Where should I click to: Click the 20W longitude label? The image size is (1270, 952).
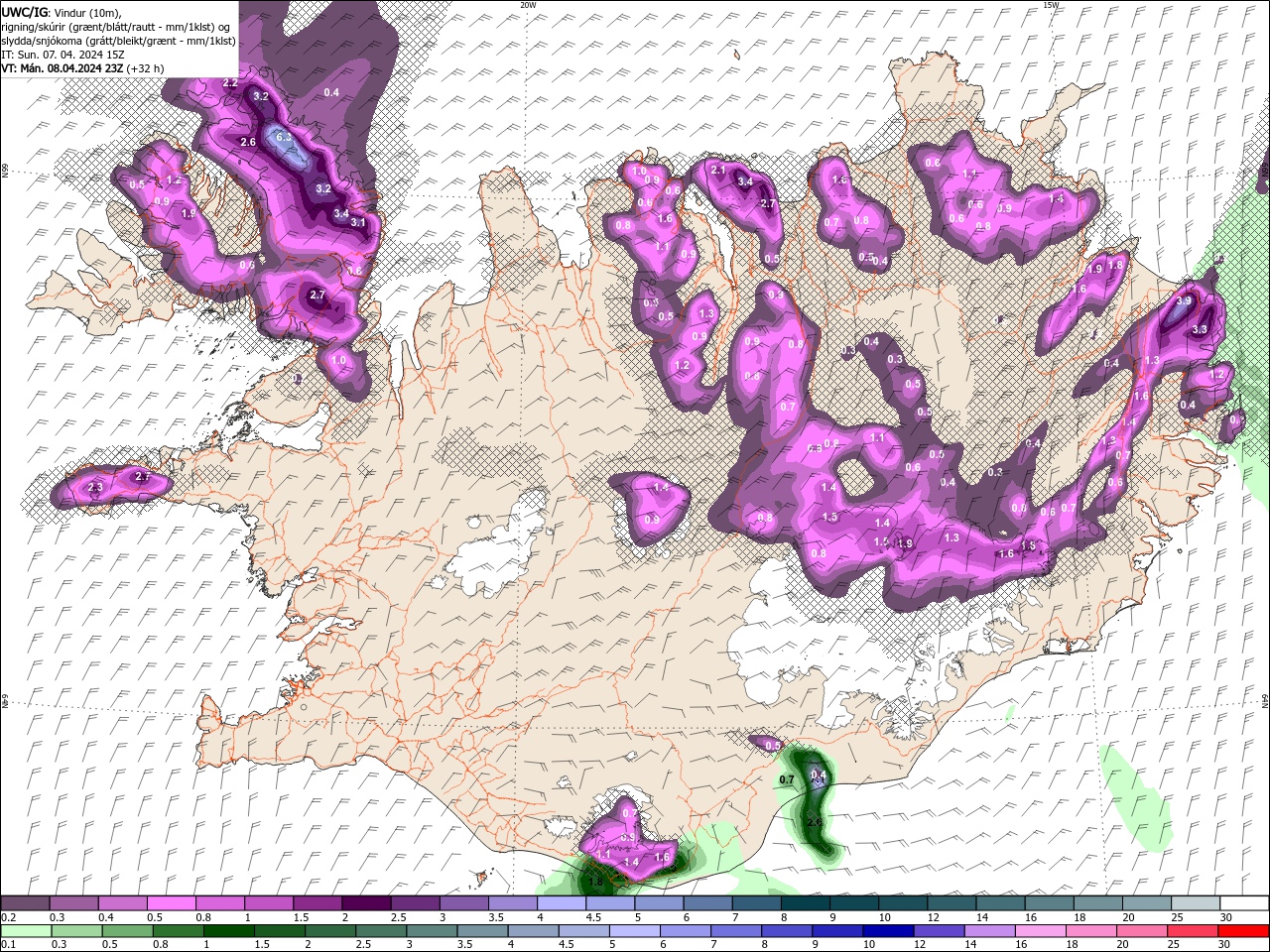528,5
